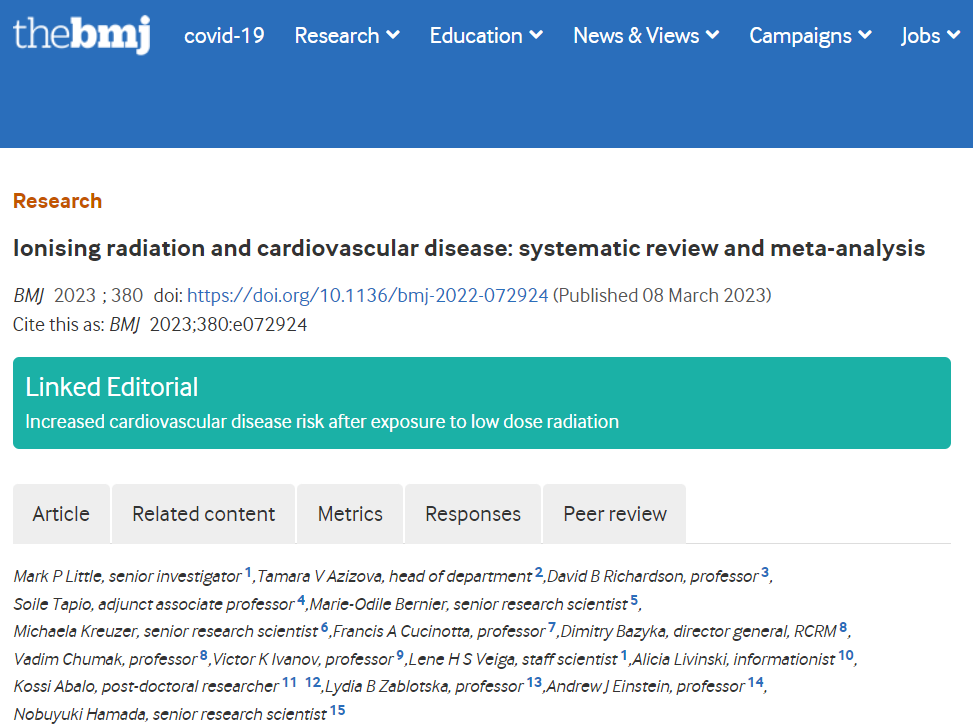
Task: Switch to the Article tab
Action: pos(61,514)
